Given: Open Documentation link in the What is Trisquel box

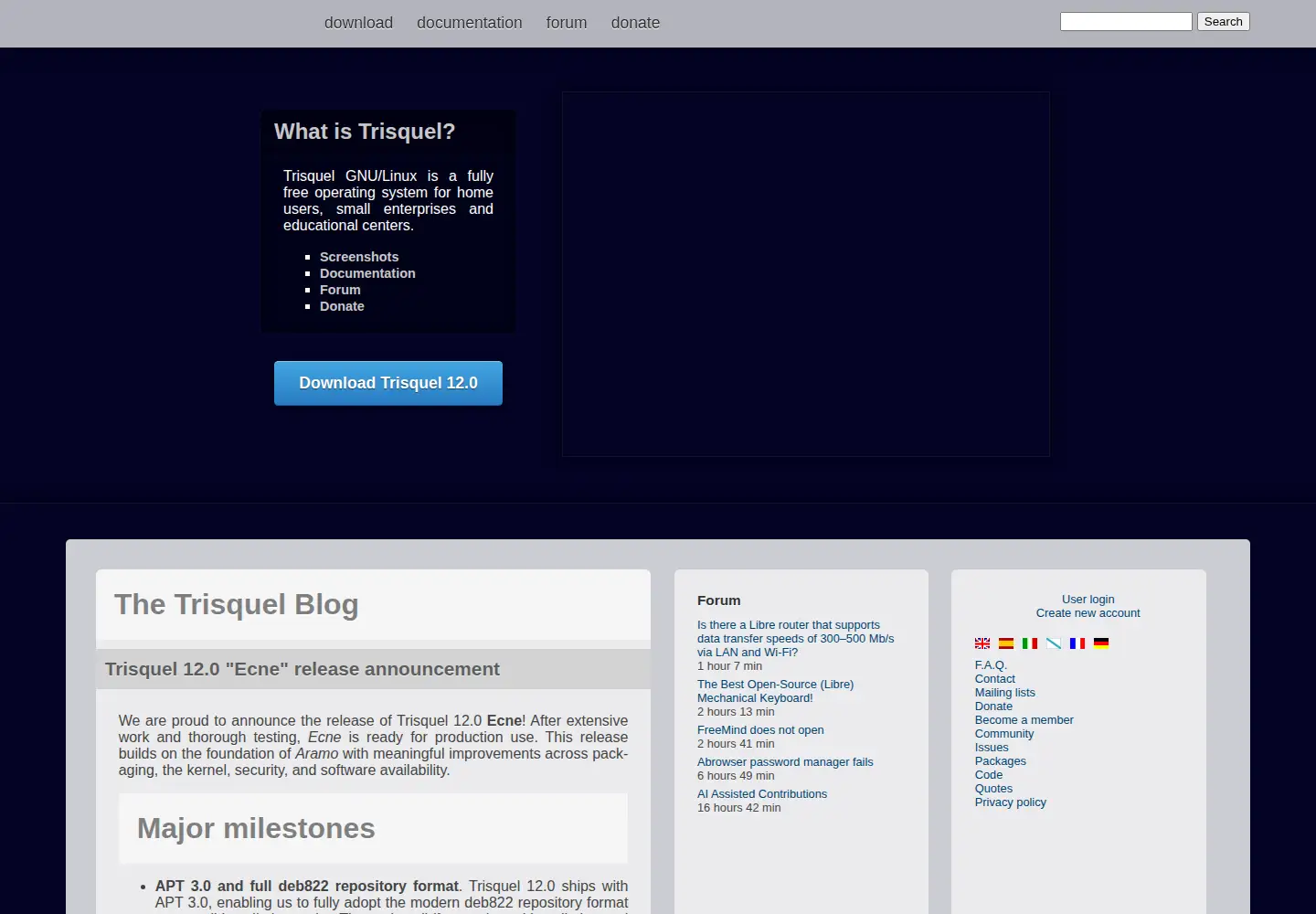Looking at the screenshot, I should [367, 273].
